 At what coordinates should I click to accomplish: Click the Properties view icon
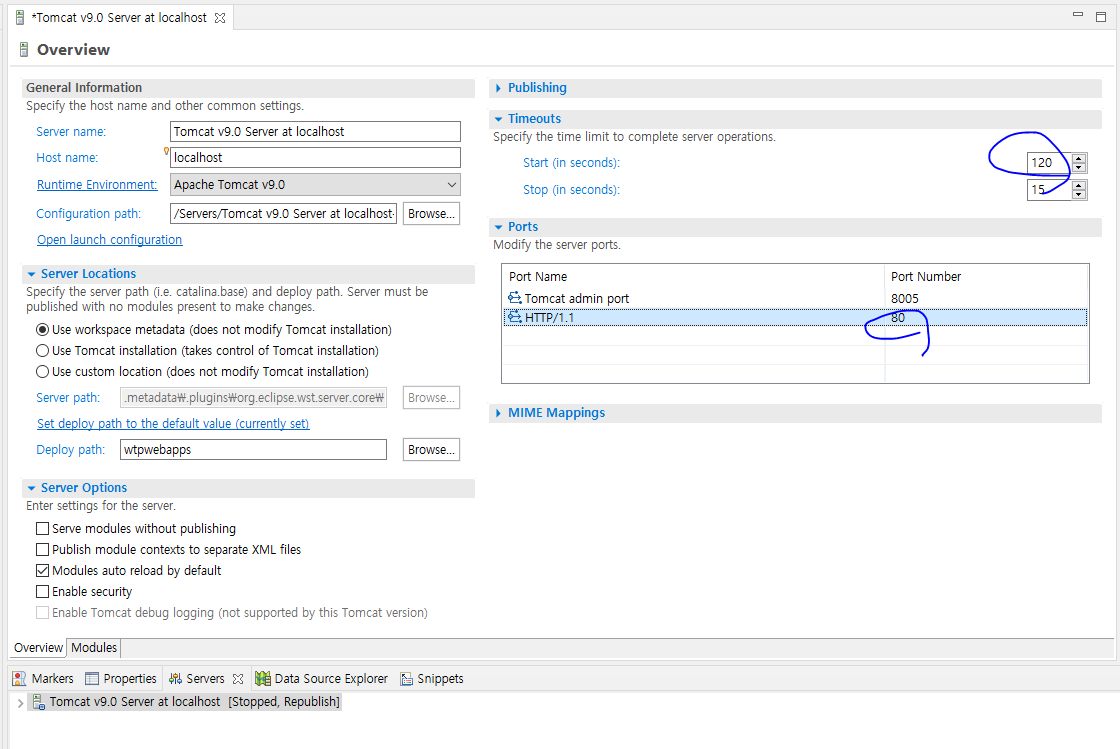(x=91, y=678)
